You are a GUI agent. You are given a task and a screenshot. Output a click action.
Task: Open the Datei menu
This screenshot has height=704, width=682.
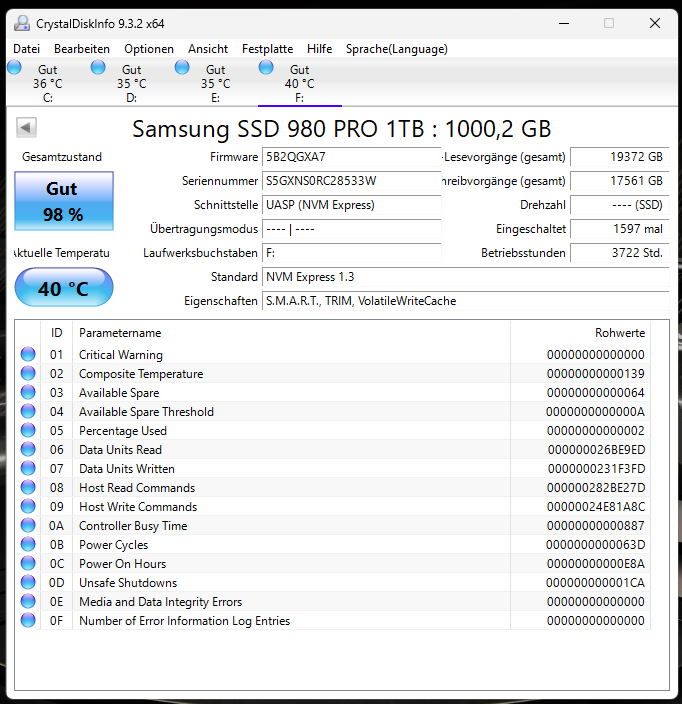pyautogui.click(x=26, y=48)
